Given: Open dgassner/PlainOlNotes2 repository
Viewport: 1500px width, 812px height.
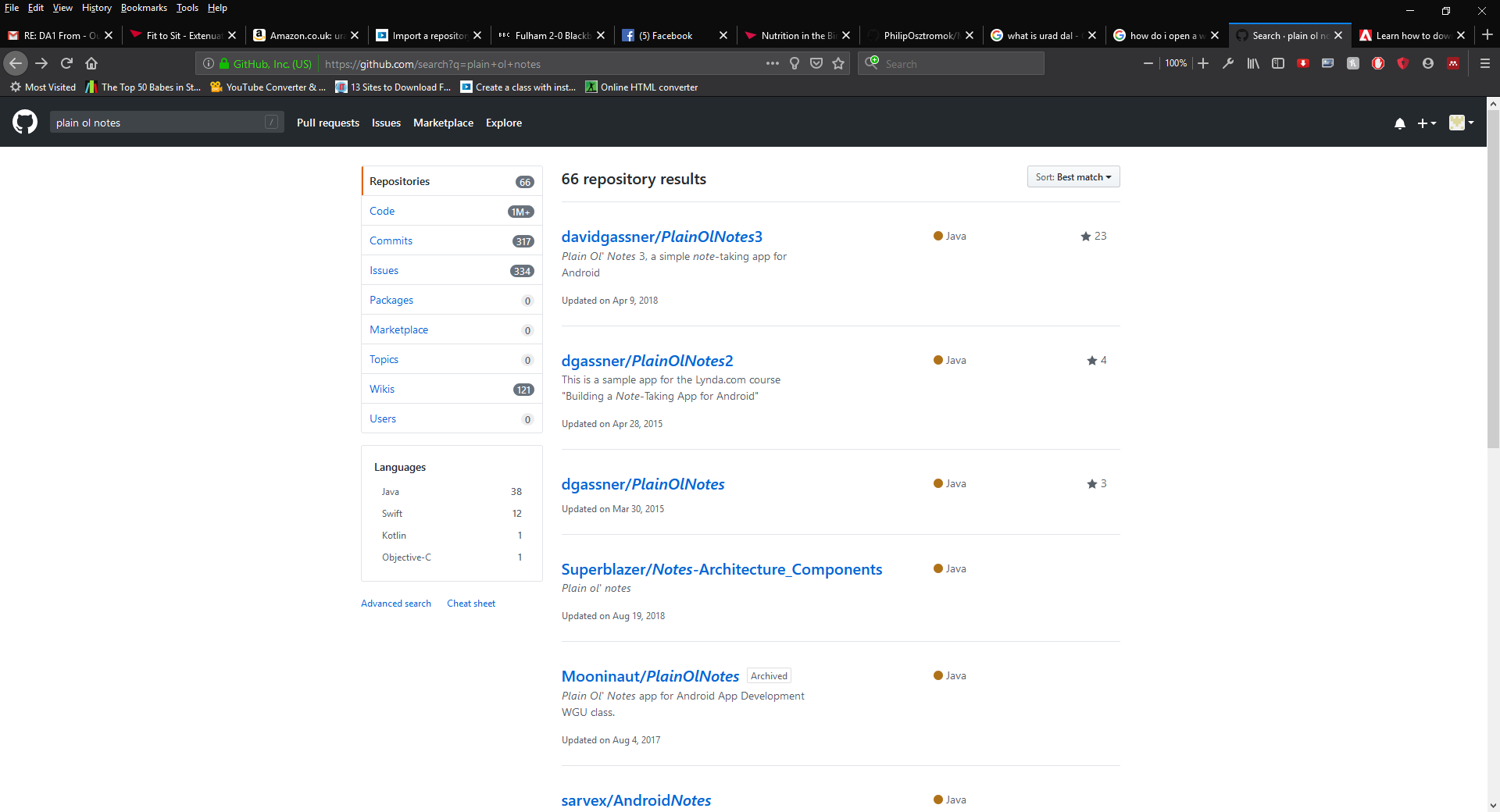Looking at the screenshot, I should pos(647,361).
